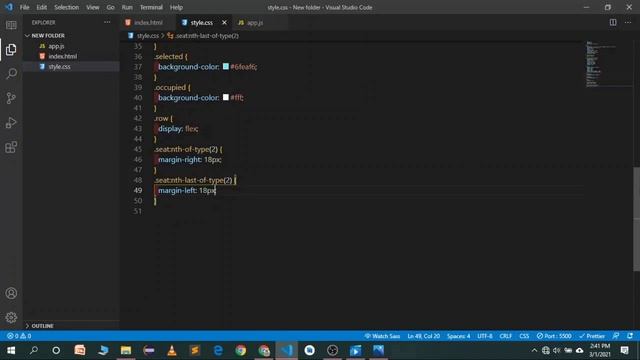This screenshot has width=640, height=360.
Task: Switch to the app.js tab
Action: pos(255,22)
